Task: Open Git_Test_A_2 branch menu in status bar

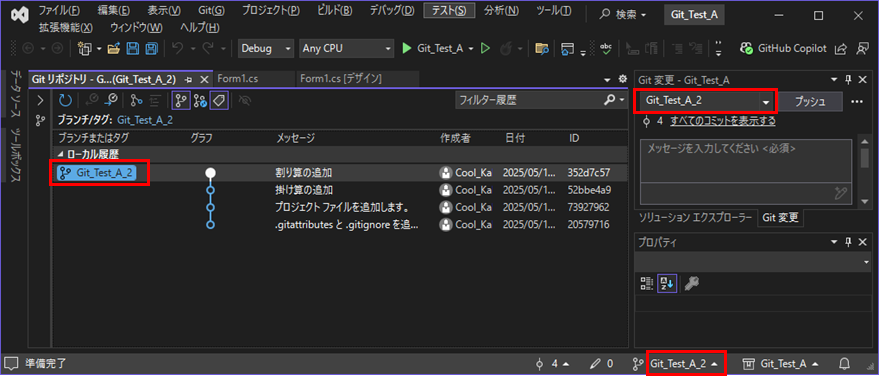Action: coord(683,364)
